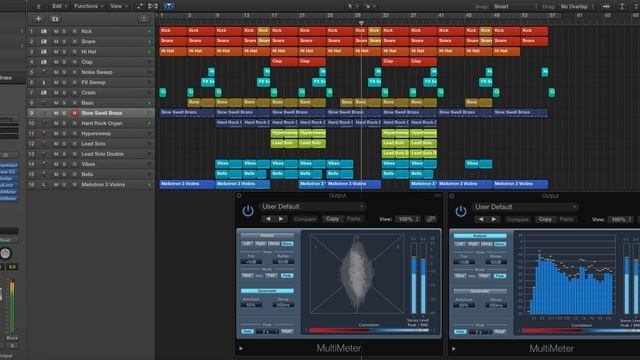Viewport: 640px width, 360px height.
Task: Select the pointer tool in toolbar
Action: [350, 6]
